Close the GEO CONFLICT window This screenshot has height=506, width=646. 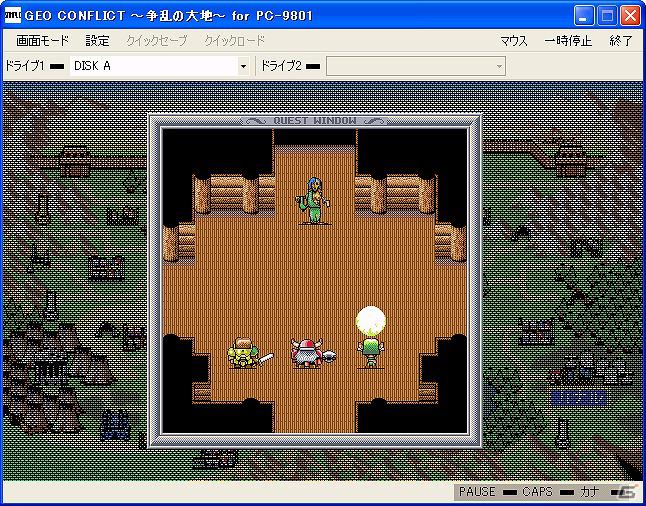[x=630, y=16]
